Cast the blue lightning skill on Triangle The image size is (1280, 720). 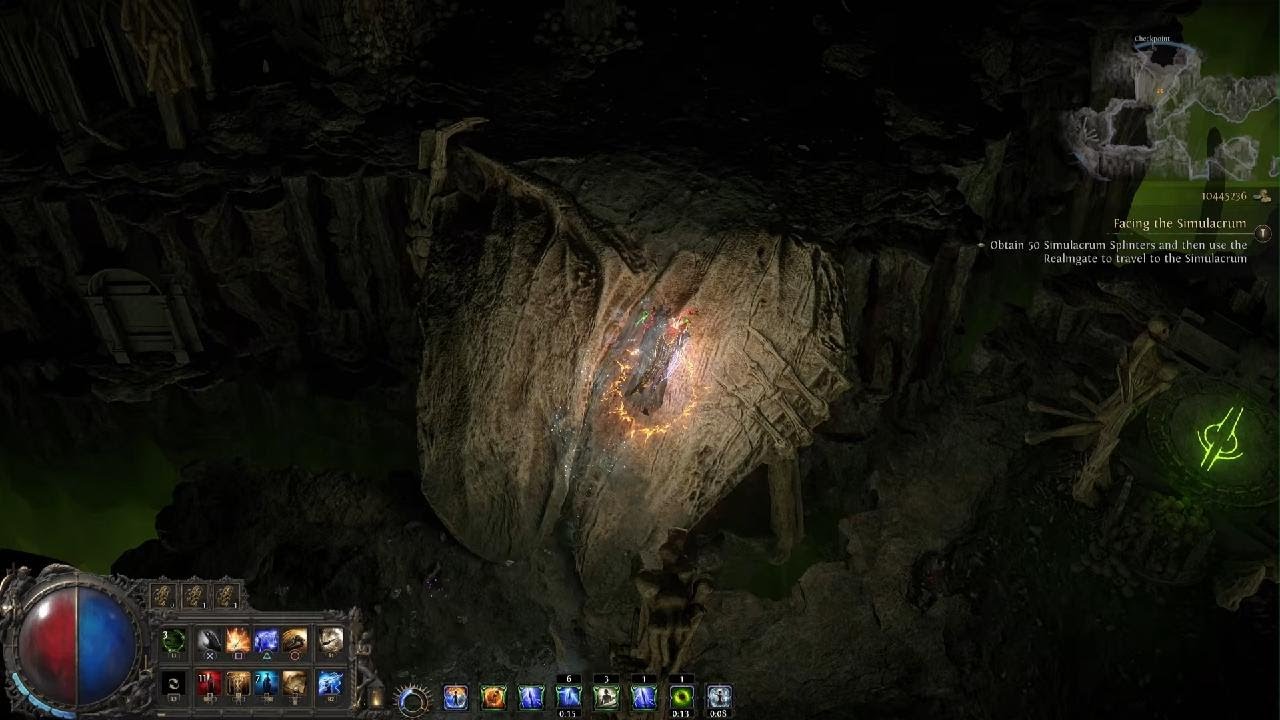[x=266, y=640]
